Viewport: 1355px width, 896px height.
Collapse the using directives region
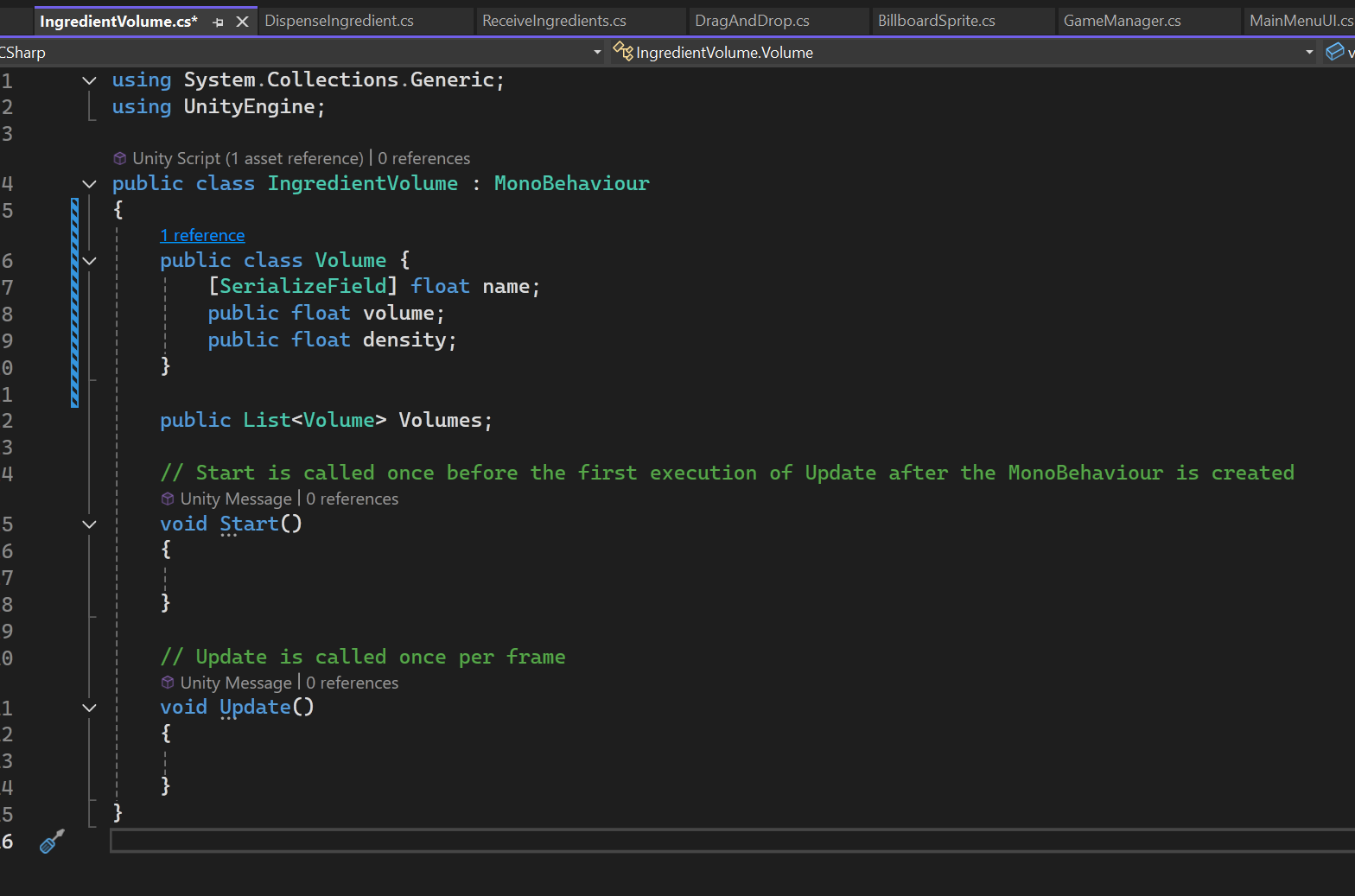(89, 80)
